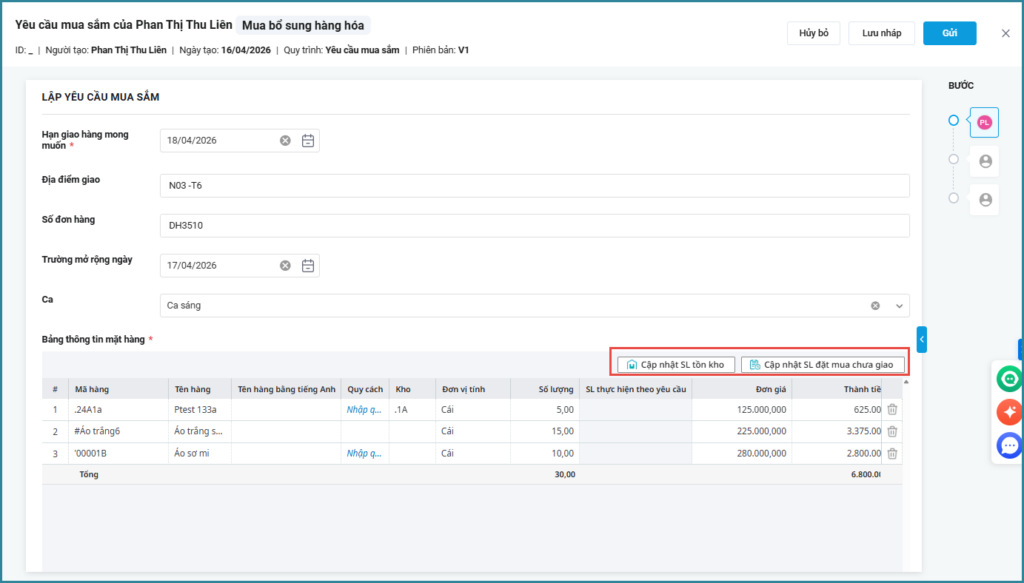Click Cập nhật SL đặt mua chưa giao
The image size is (1024, 583).
pyautogui.click(x=822, y=365)
